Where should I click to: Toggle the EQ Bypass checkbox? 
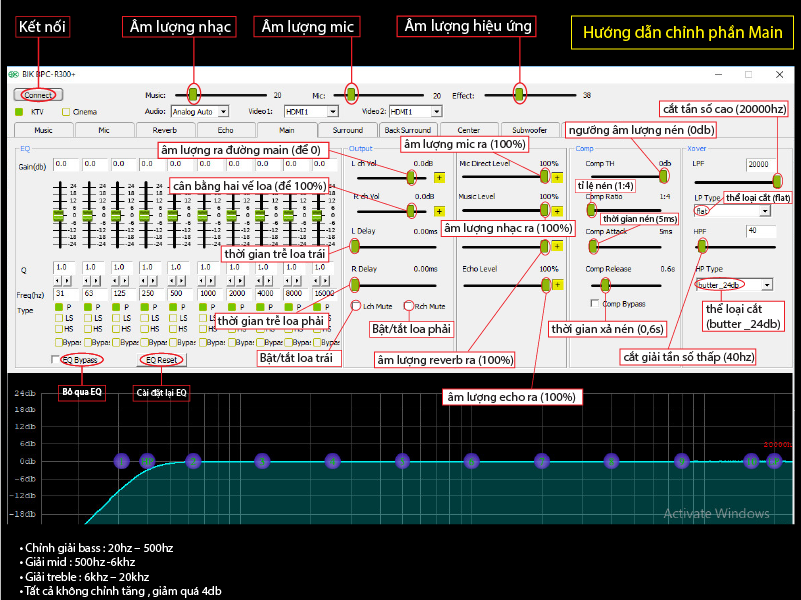pos(55,360)
